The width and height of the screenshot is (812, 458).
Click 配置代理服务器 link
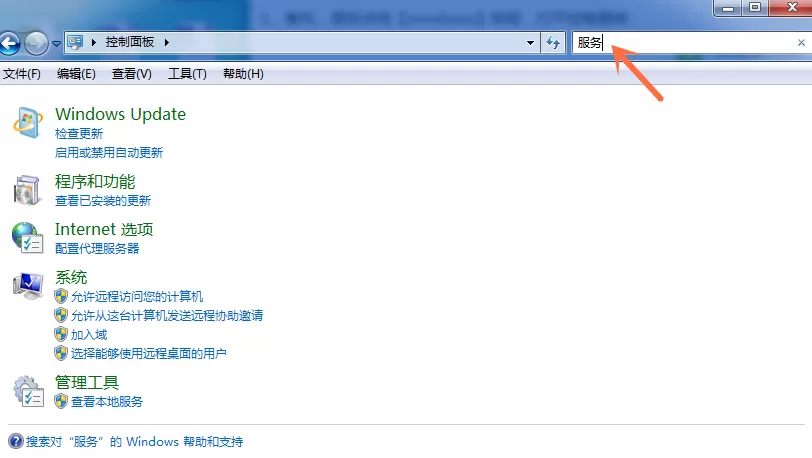pyautogui.click(x=97, y=249)
